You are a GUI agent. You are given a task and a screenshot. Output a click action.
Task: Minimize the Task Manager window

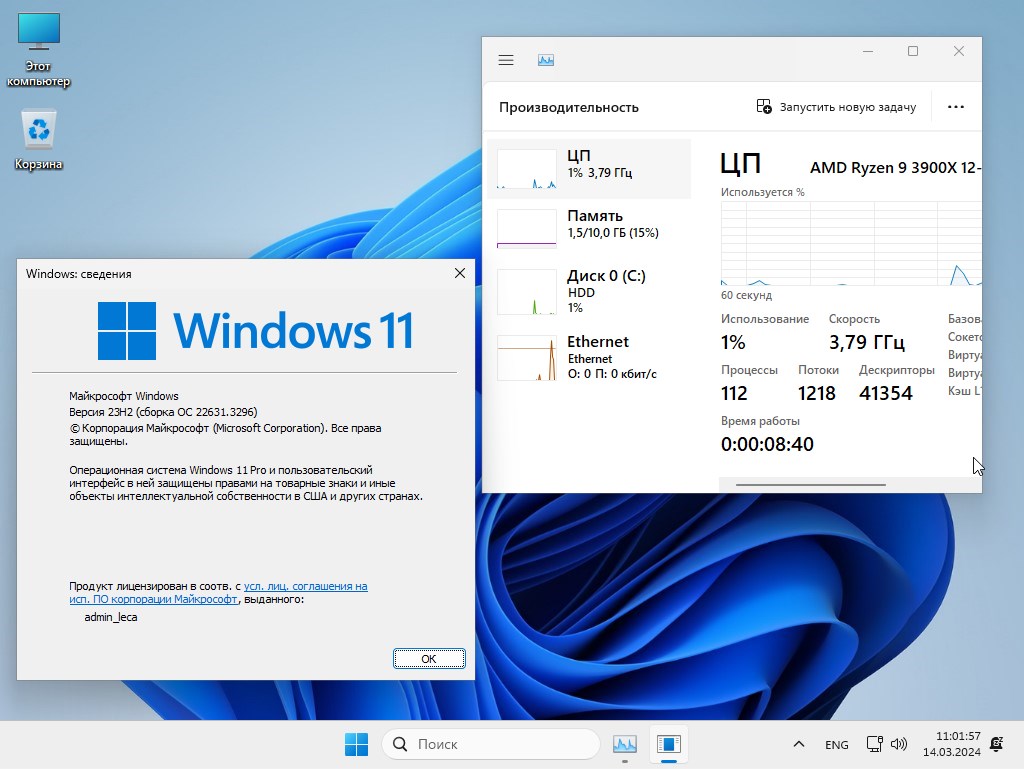868,51
